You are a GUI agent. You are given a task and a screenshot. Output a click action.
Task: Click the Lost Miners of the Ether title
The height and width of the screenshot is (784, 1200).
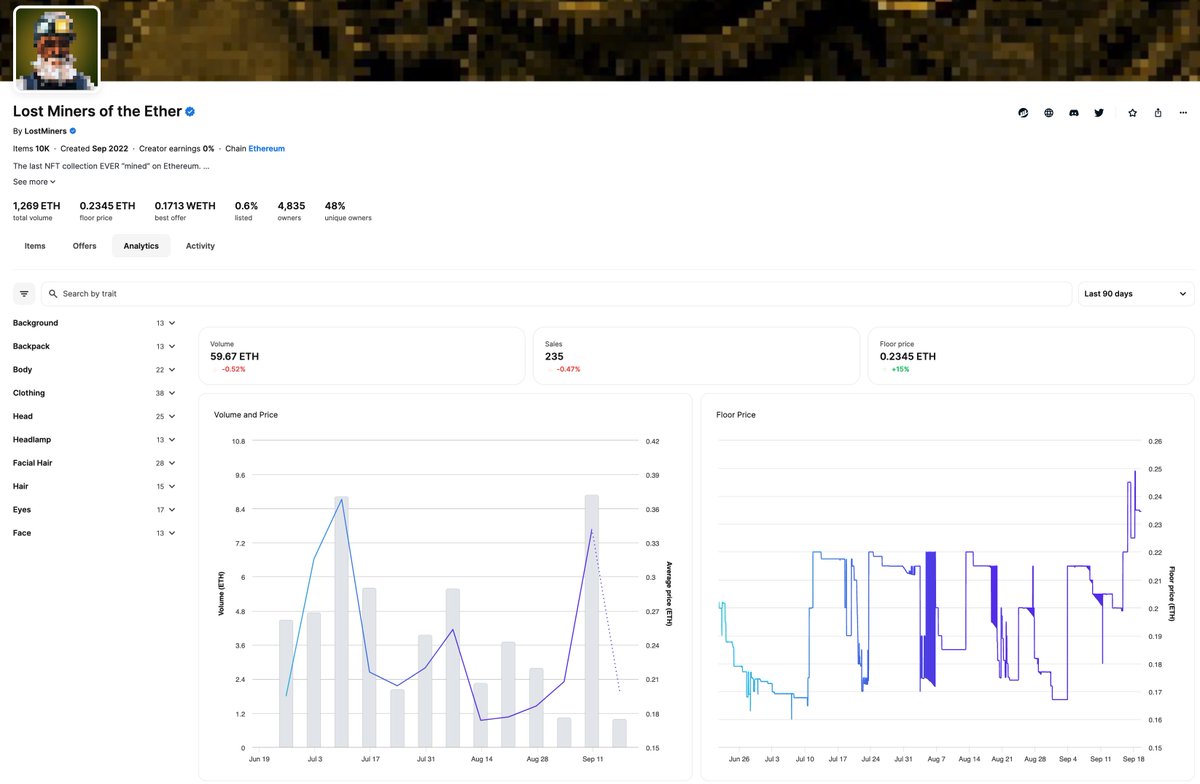pos(97,112)
